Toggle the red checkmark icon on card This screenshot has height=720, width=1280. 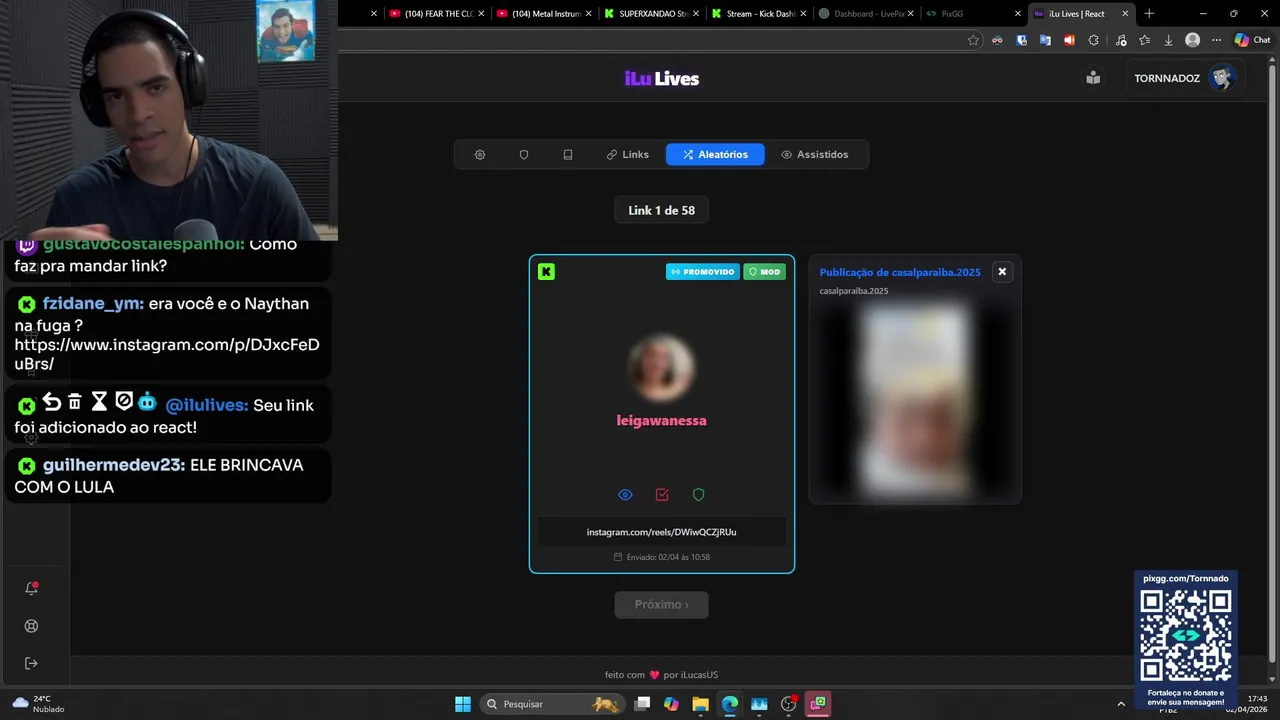pos(662,495)
